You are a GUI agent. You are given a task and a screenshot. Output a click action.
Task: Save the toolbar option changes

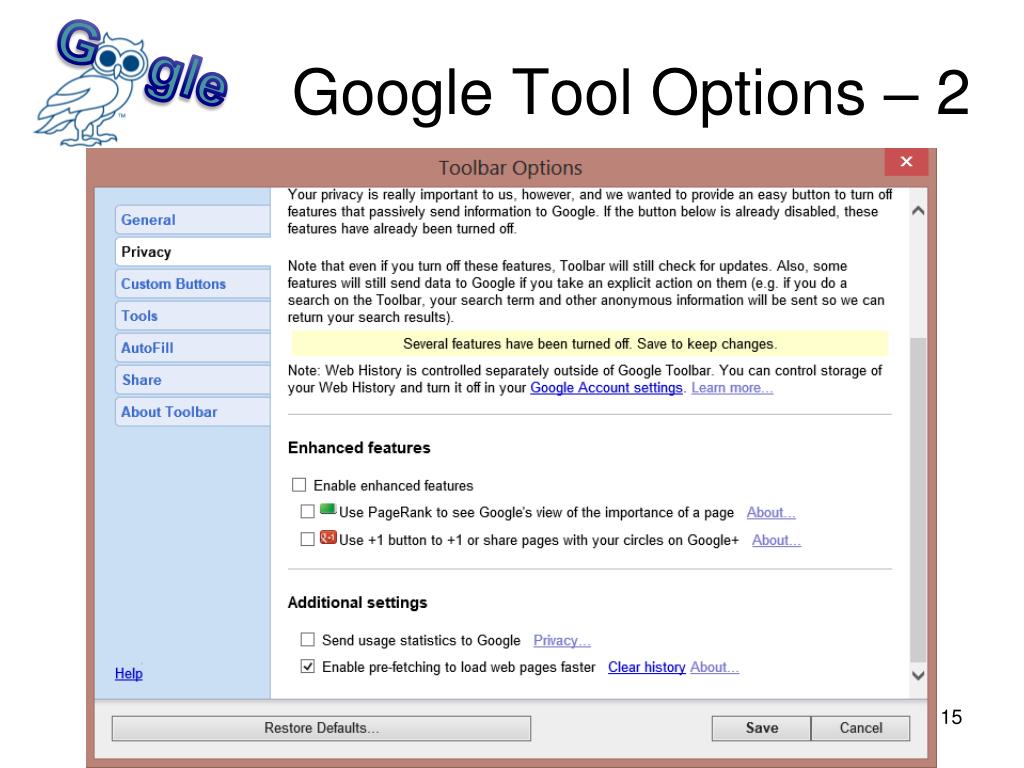pyautogui.click(x=761, y=728)
